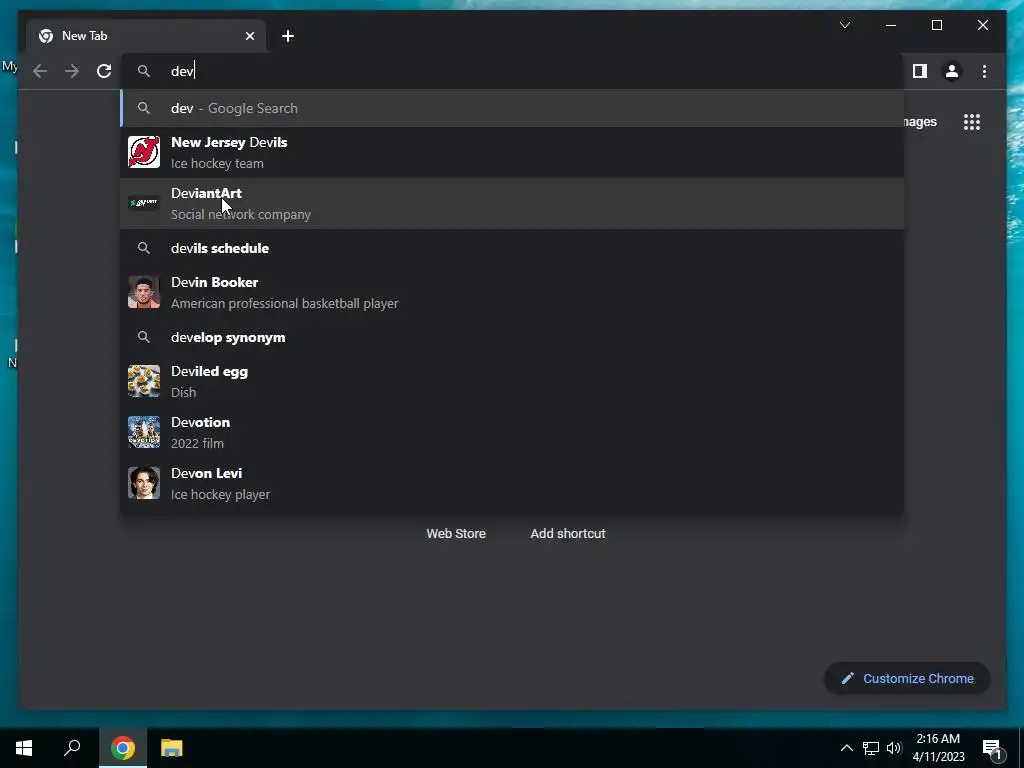The height and width of the screenshot is (768, 1024).
Task: Open the Images link
Action: coord(920,122)
